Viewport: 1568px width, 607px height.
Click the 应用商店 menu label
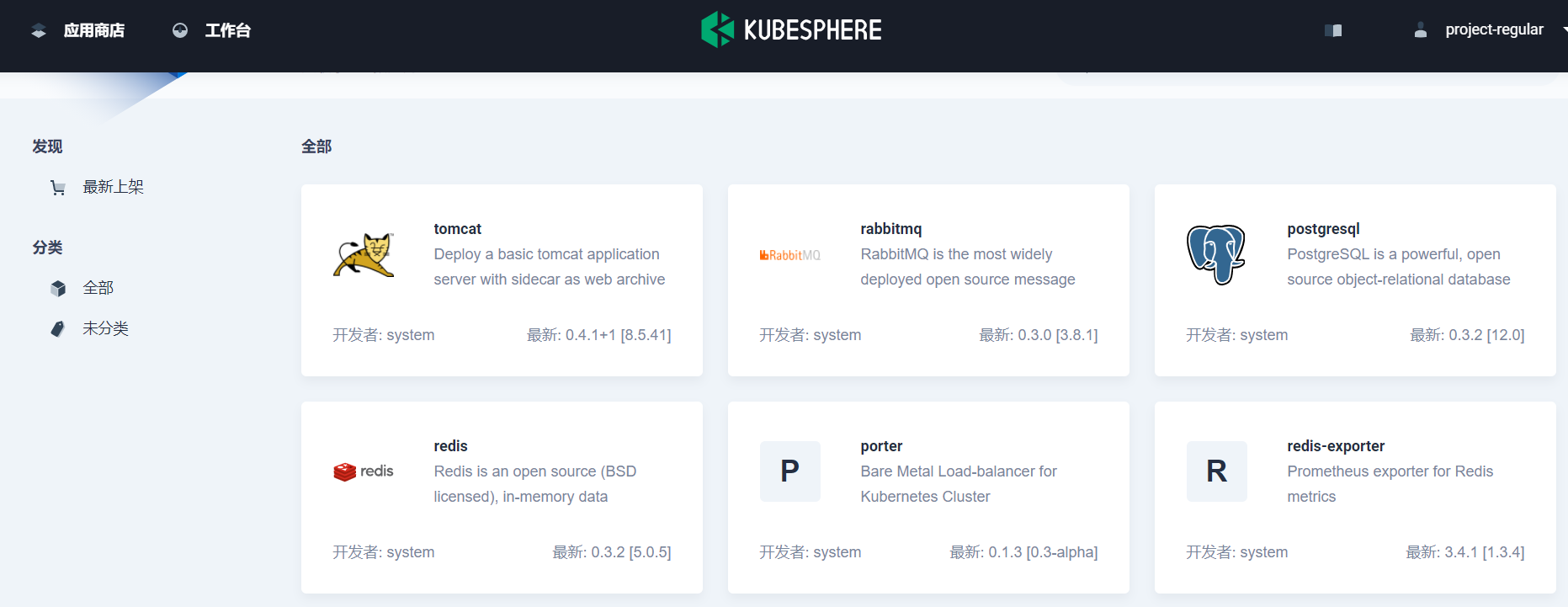point(94,31)
